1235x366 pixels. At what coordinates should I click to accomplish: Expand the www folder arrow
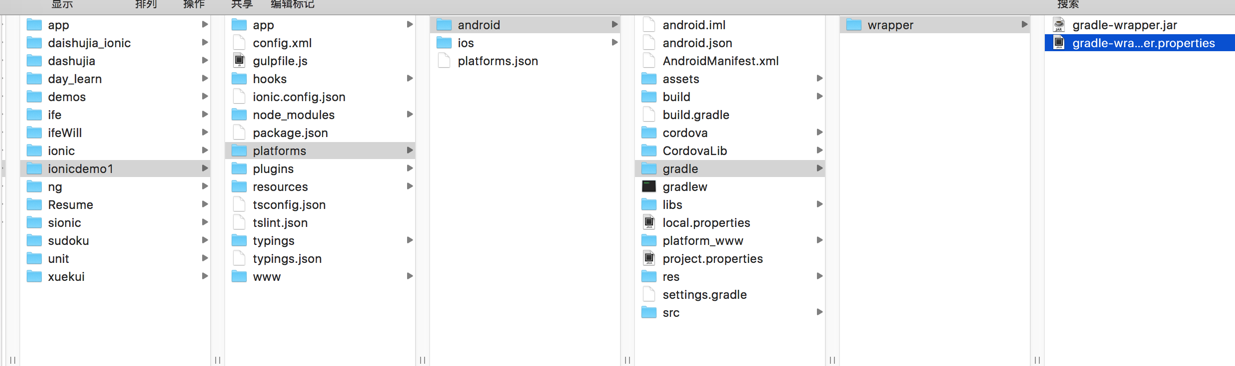pyautogui.click(x=410, y=277)
